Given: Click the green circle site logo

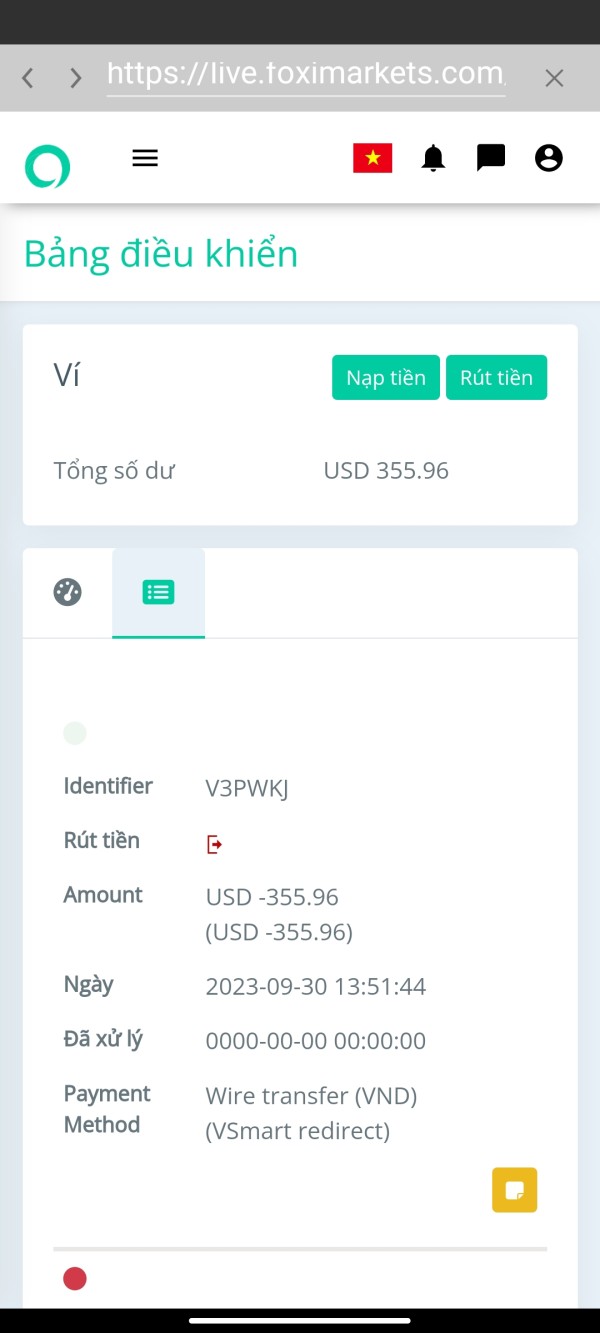Looking at the screenshot, I should (x=47, y=166).
